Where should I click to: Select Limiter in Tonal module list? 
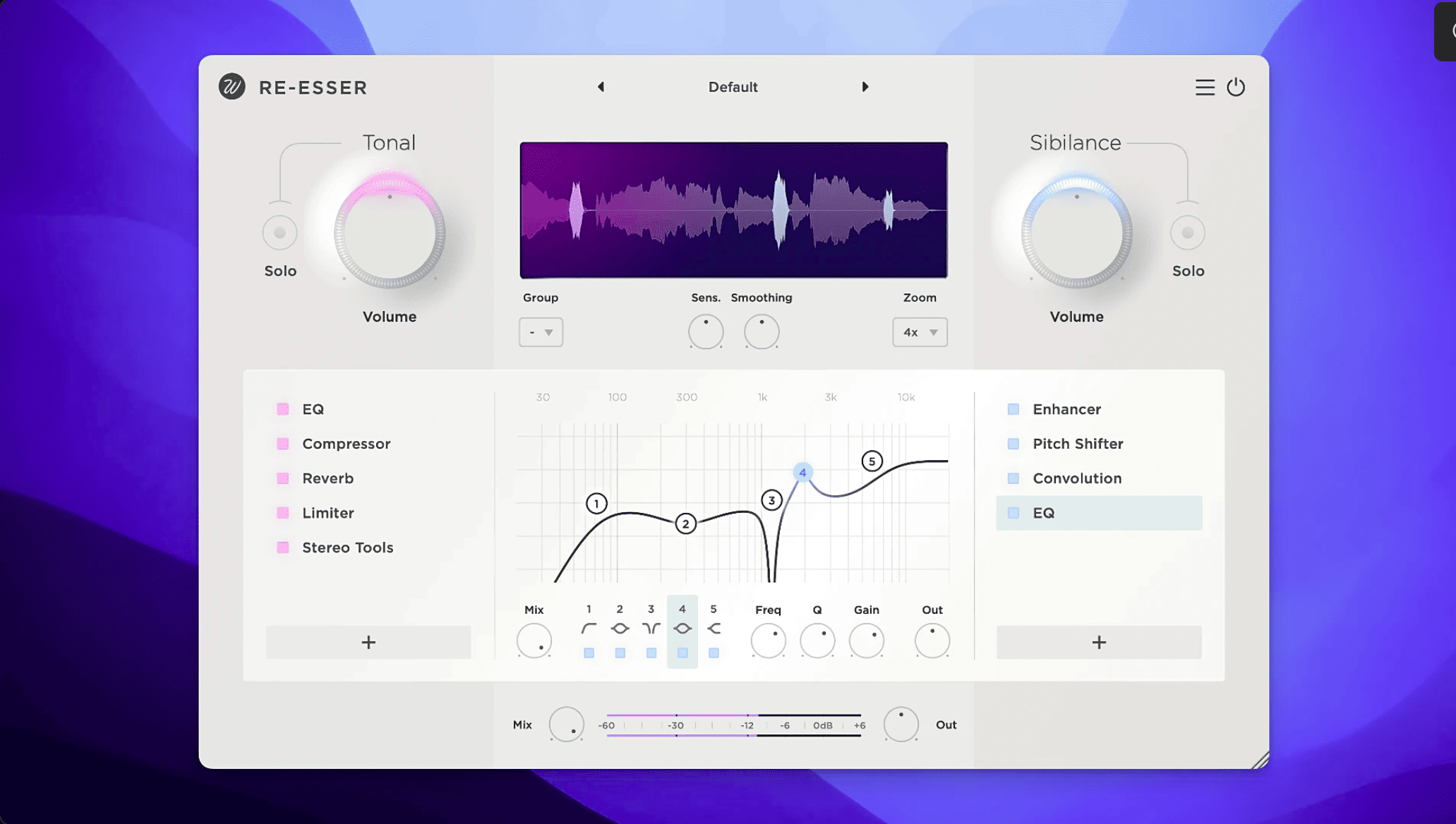327,513
